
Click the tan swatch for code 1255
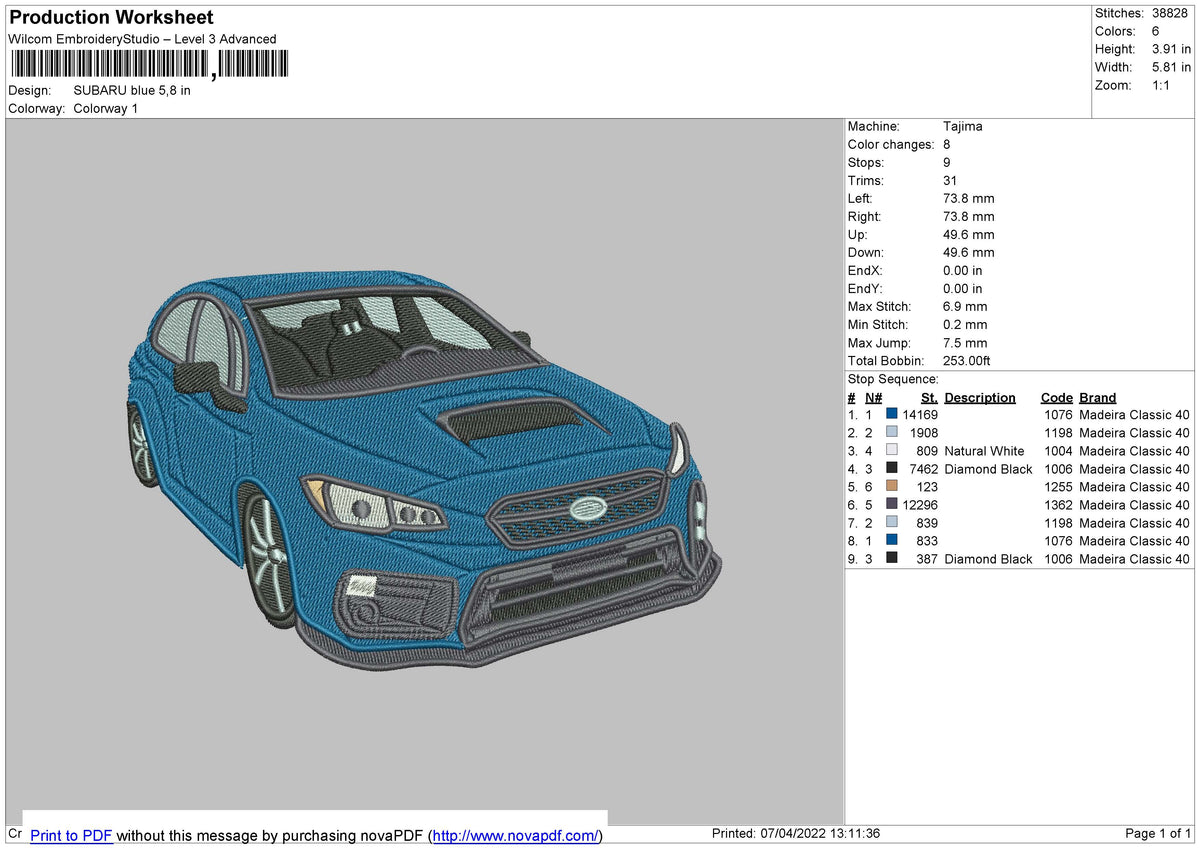click(x=890, y=487)
